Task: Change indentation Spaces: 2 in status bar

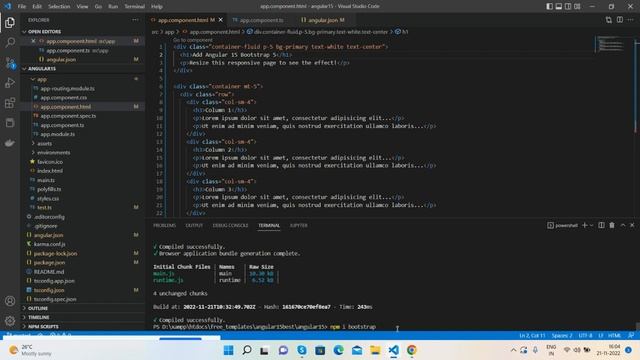Action: (x=562, y=336)
